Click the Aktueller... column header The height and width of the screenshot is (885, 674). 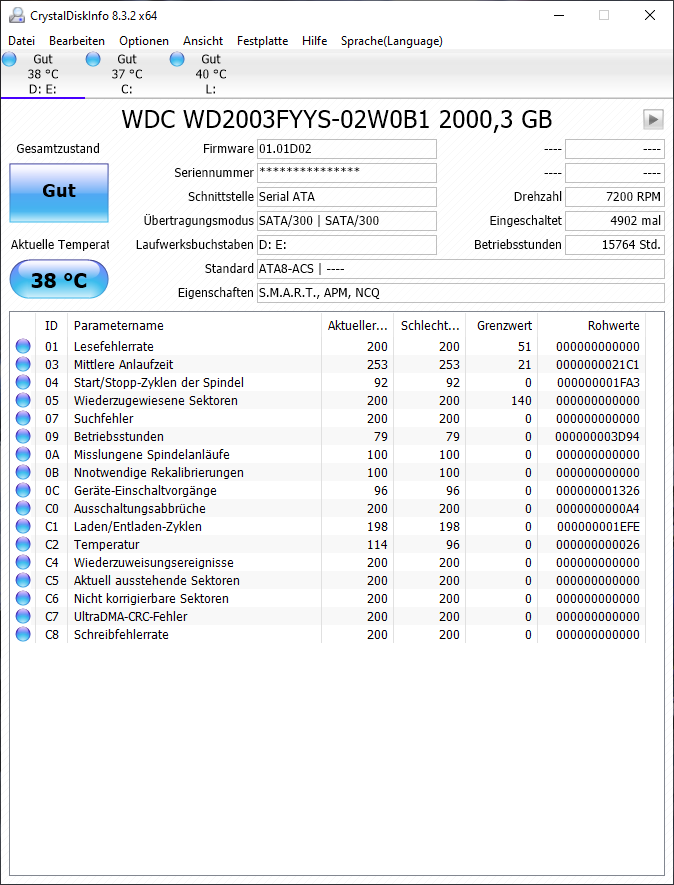pos(357,326)
